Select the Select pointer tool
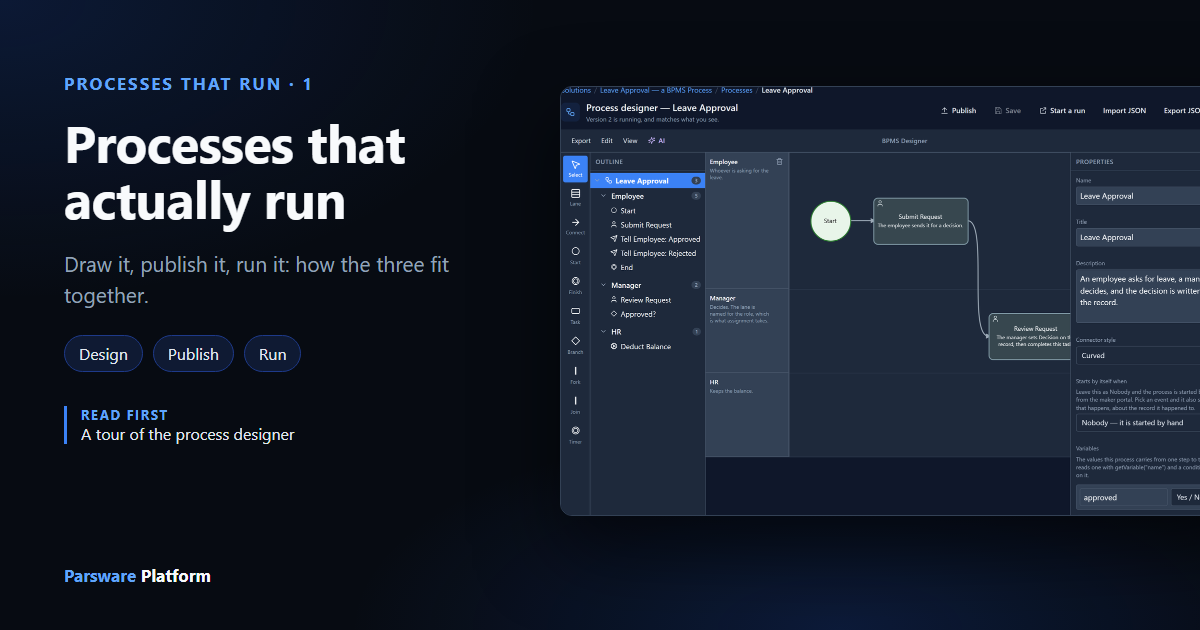Screen dimensions: 1200x630 tap(575, 168)
